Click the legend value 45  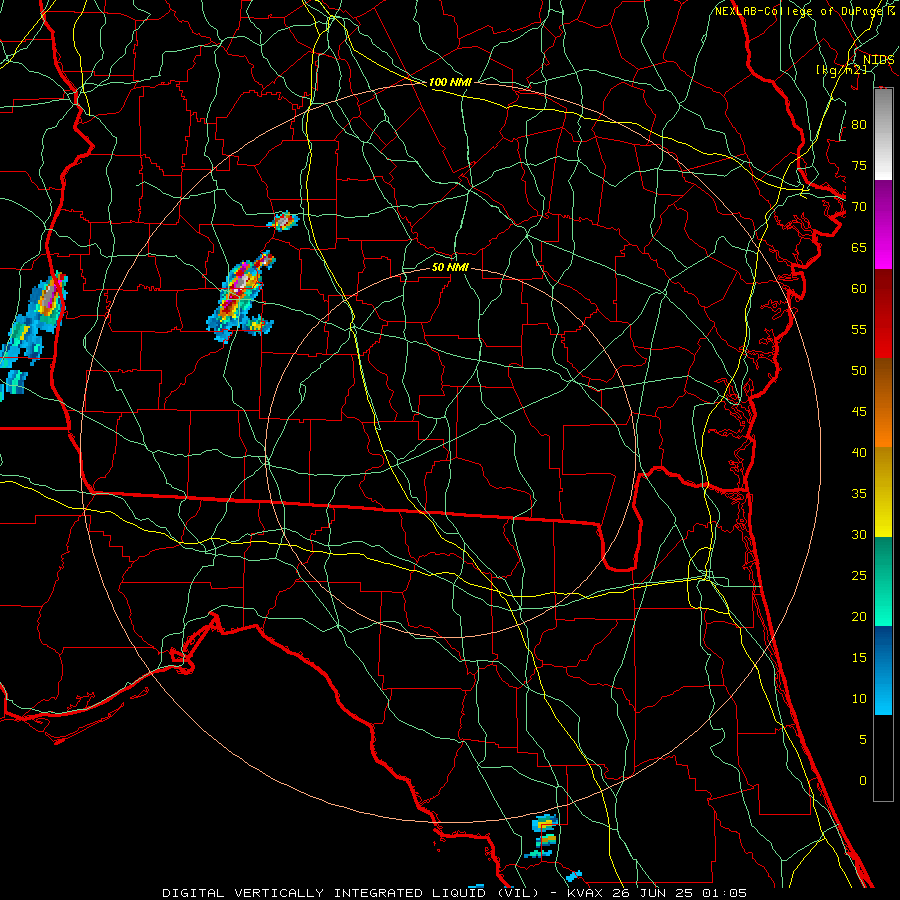coord(859,412)
